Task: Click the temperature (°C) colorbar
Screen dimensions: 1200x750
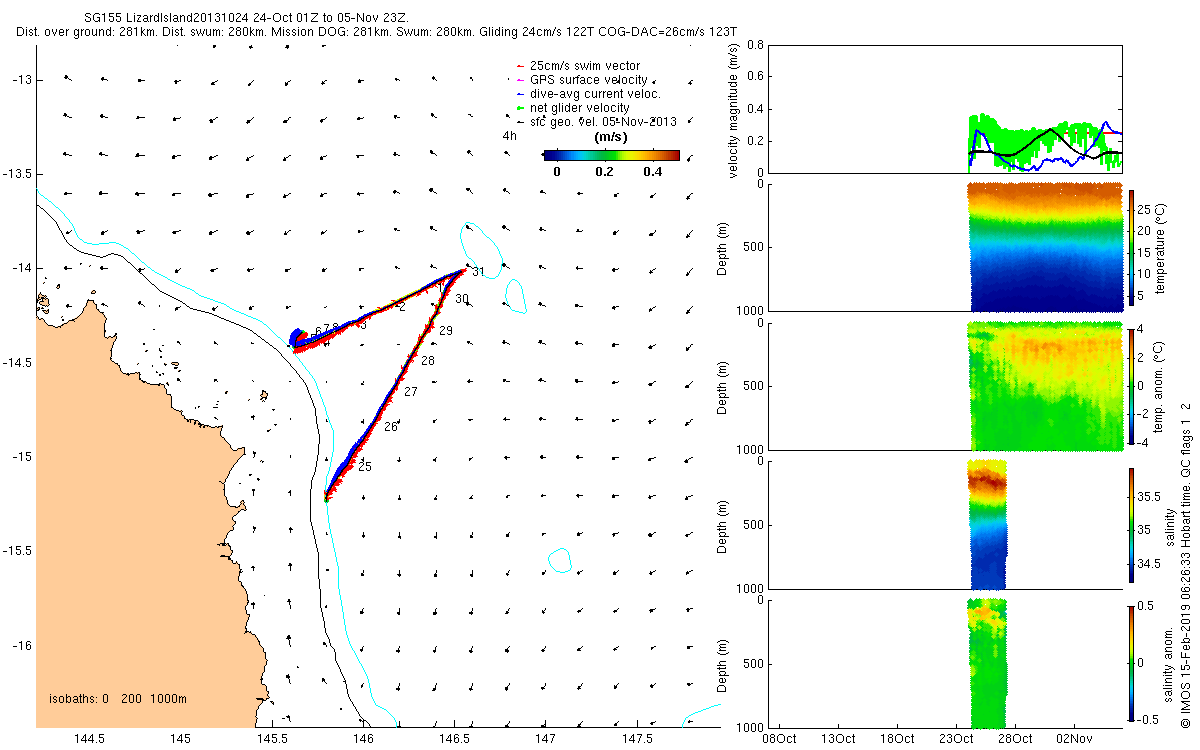Action: (x=1133, y=247)
